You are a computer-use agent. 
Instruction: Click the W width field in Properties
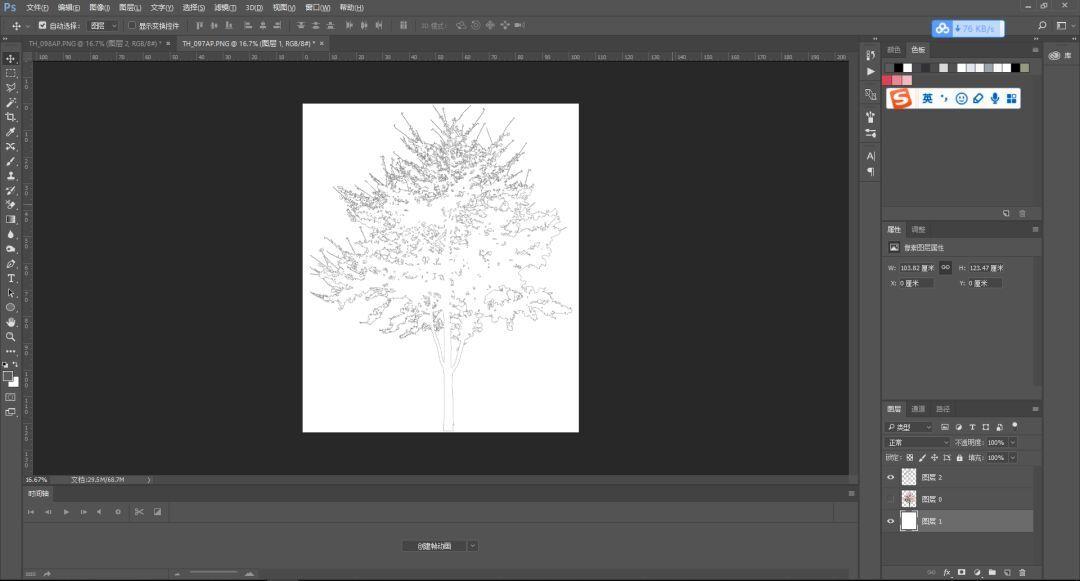(917, 268)
